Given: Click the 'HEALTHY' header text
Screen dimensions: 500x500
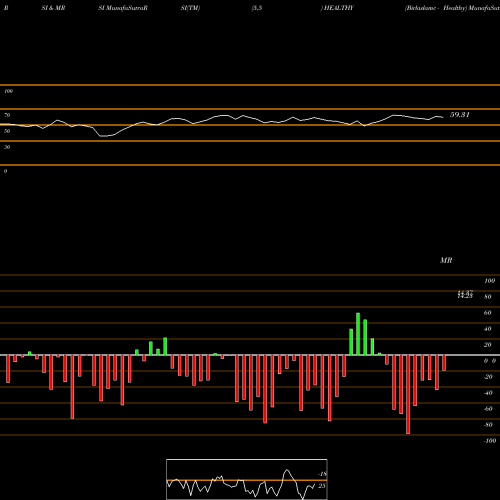Looking at the screenshot, I should [x=338, y=8].
